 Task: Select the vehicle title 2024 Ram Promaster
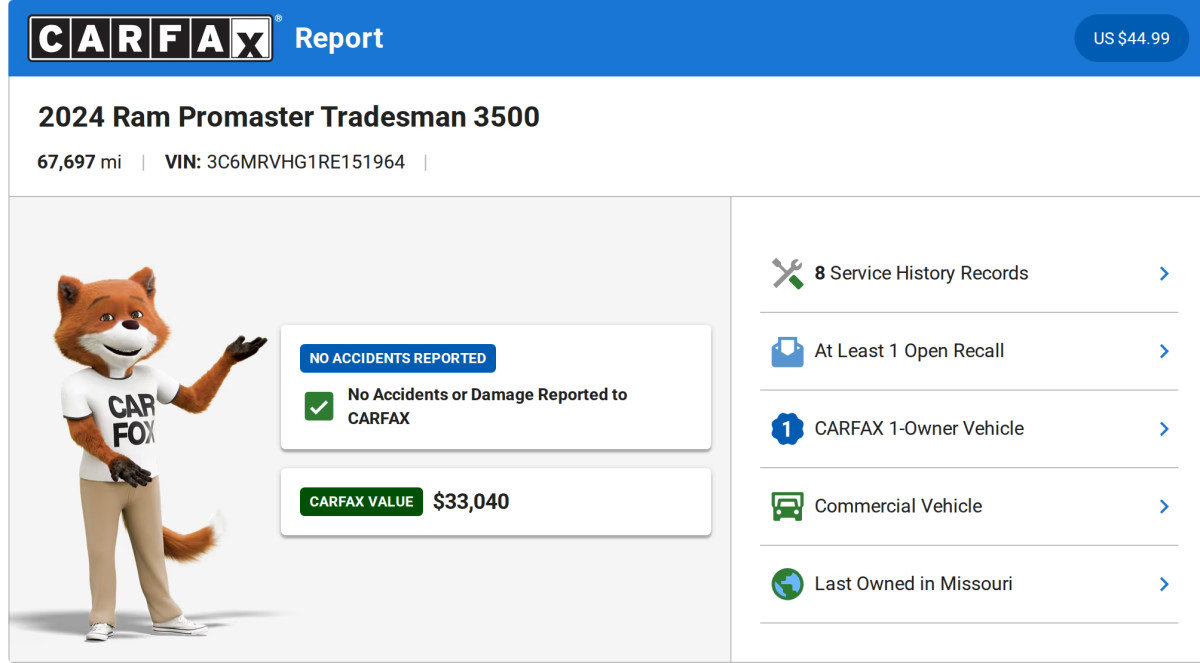289,117
